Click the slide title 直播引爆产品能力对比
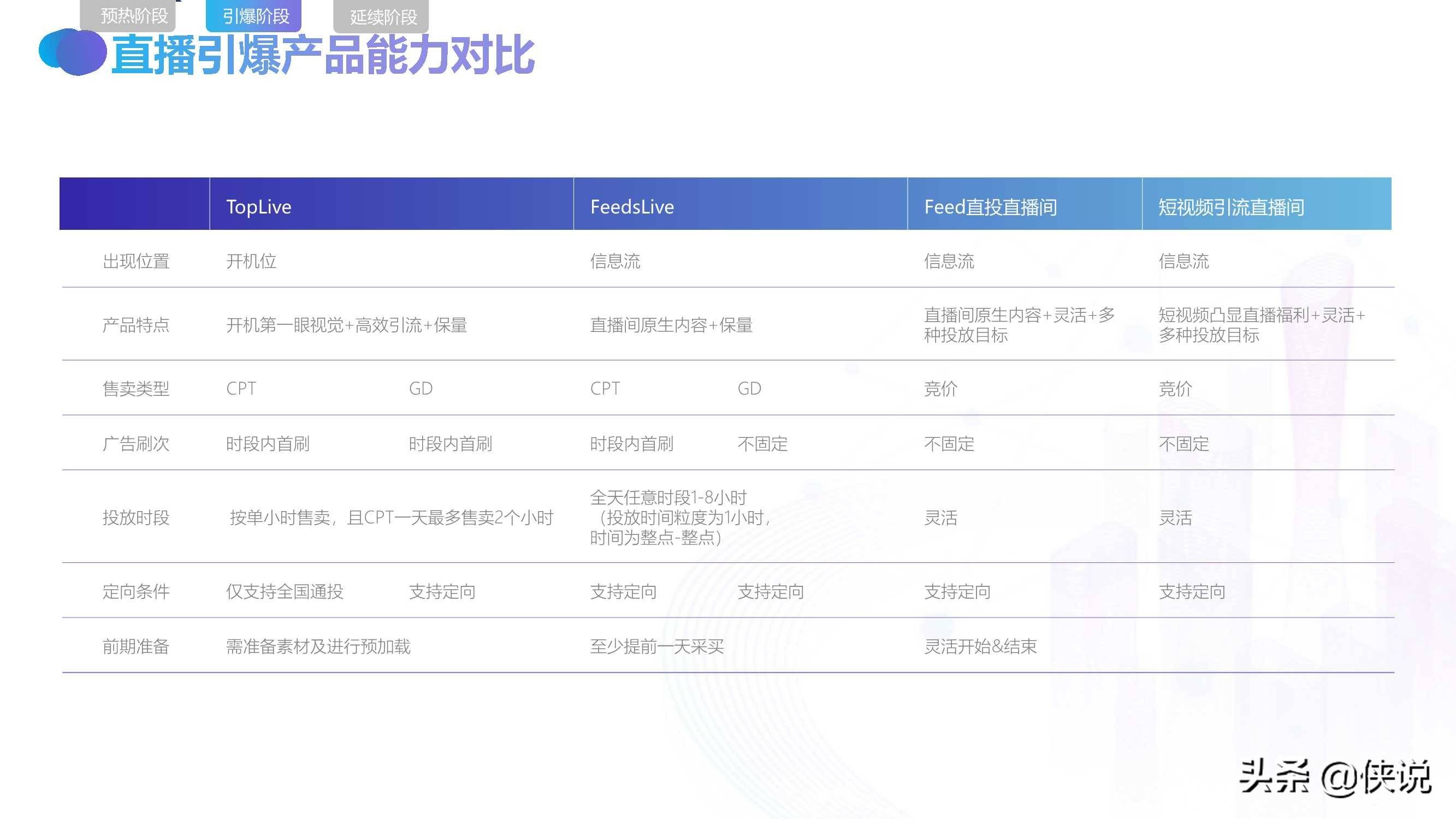Screen dimensions: 1456x819 (x=323, y=55)
